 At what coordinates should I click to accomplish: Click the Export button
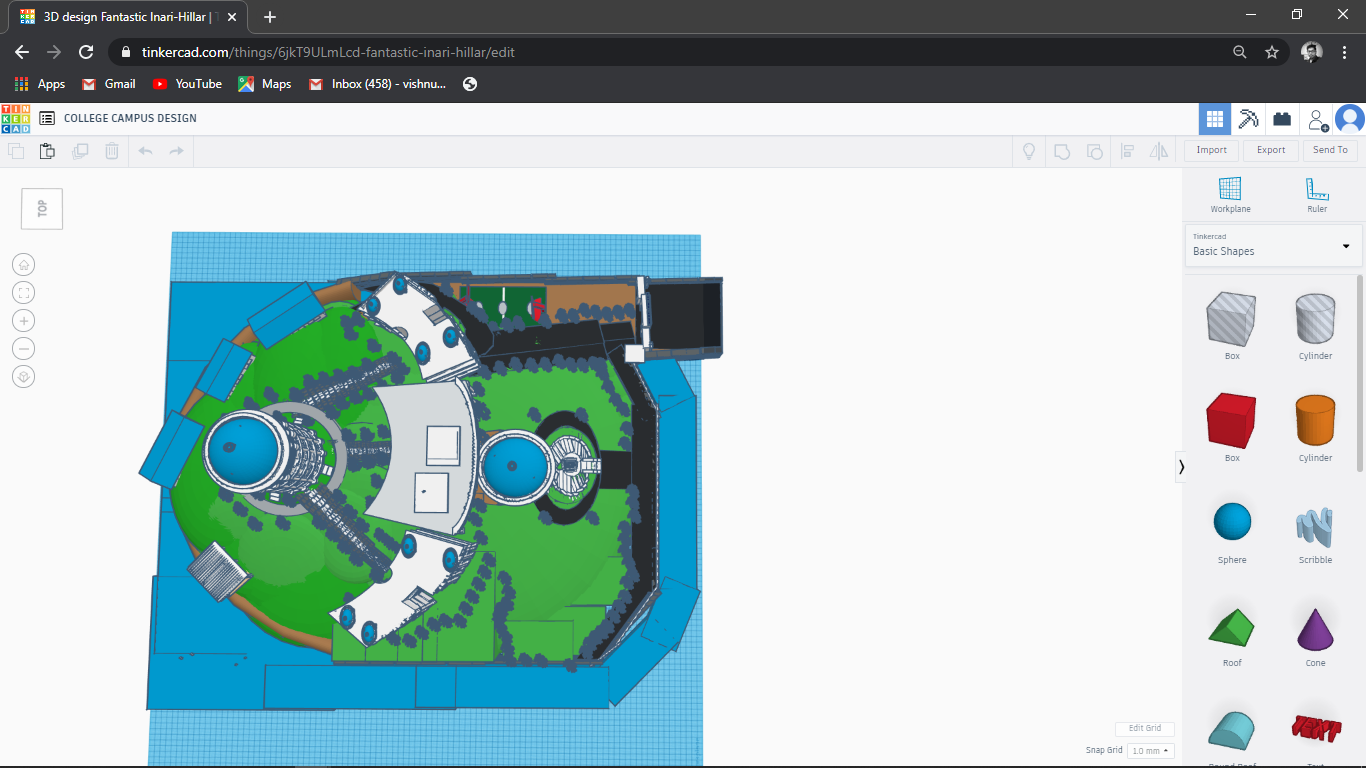tap(1270, 150)
